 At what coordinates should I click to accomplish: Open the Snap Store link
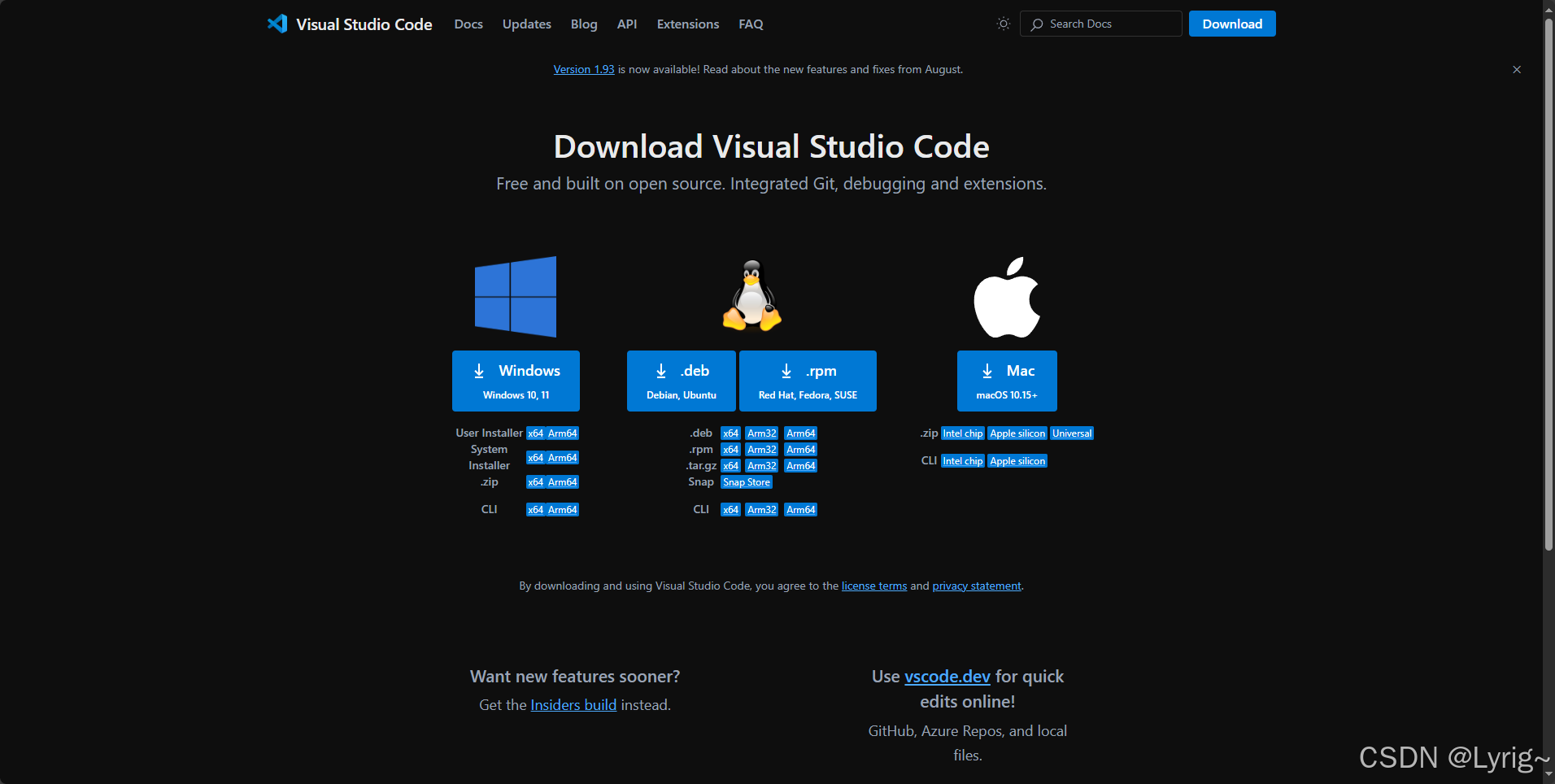click(747, 482)
